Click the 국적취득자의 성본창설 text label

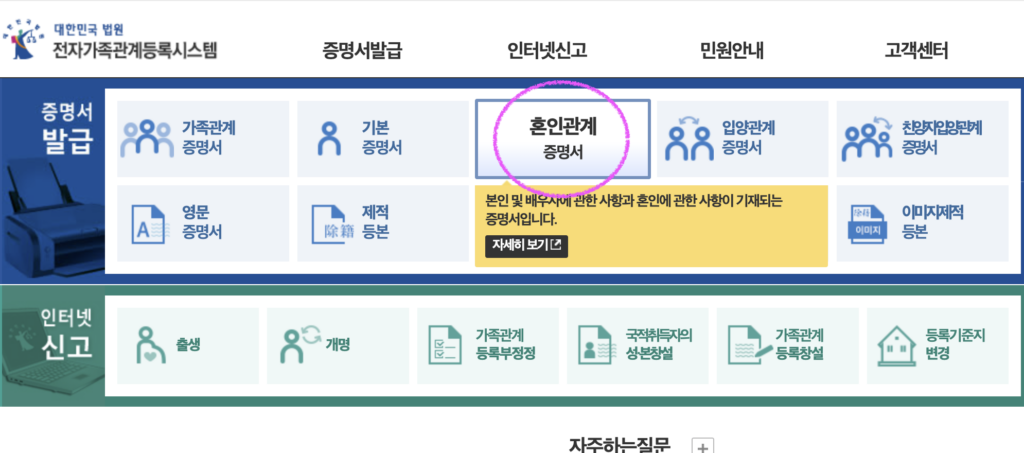point(657,345)
